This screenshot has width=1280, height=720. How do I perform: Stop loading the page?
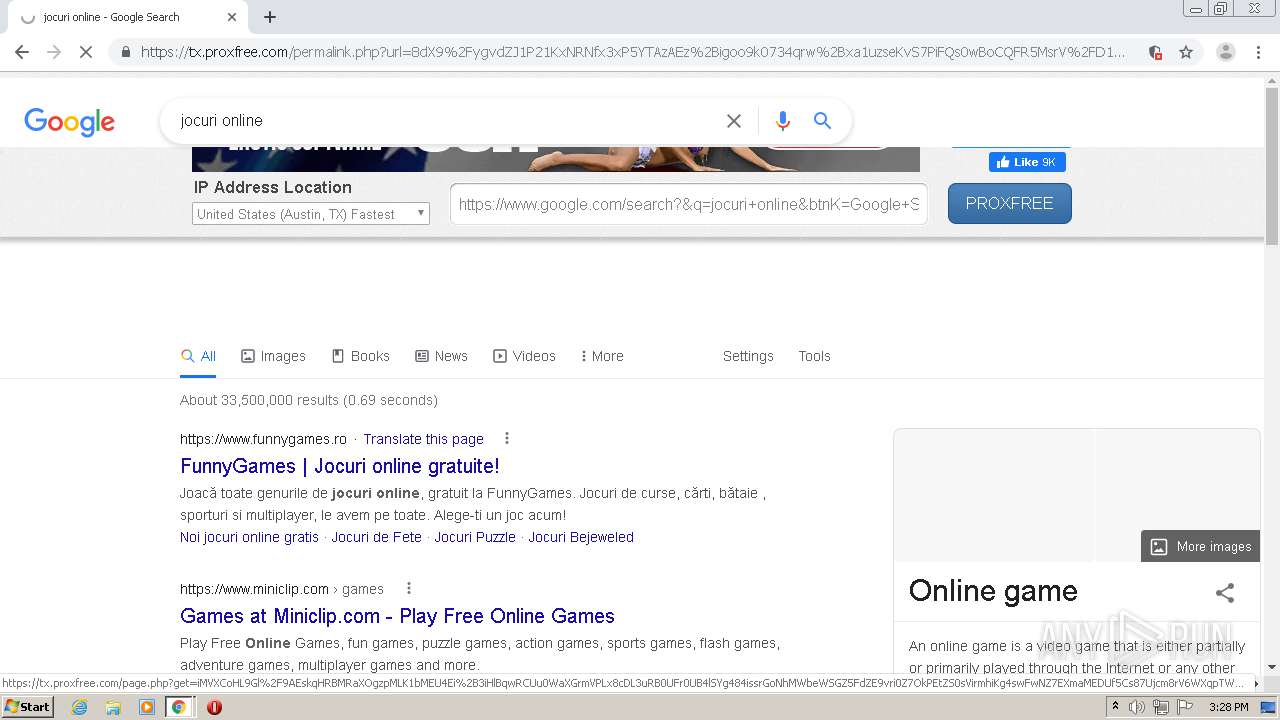(x=86, y=52)
